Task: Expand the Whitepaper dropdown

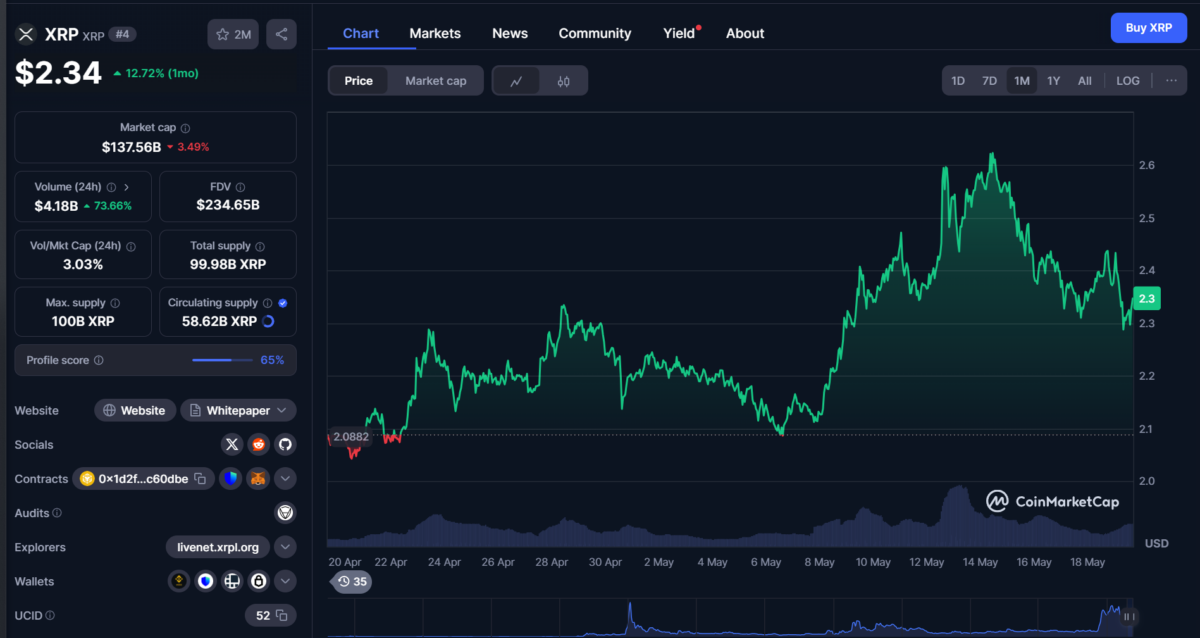Action: [283, 410]
